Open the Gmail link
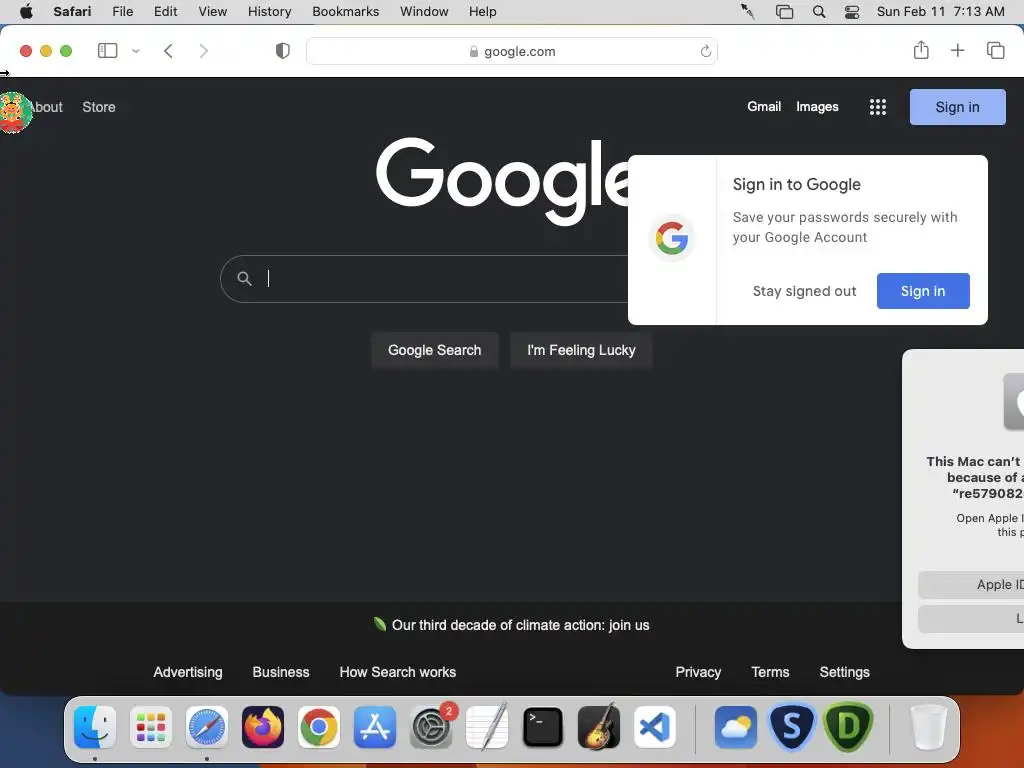This screenshot has height=768, width=1024. (764, 106)
